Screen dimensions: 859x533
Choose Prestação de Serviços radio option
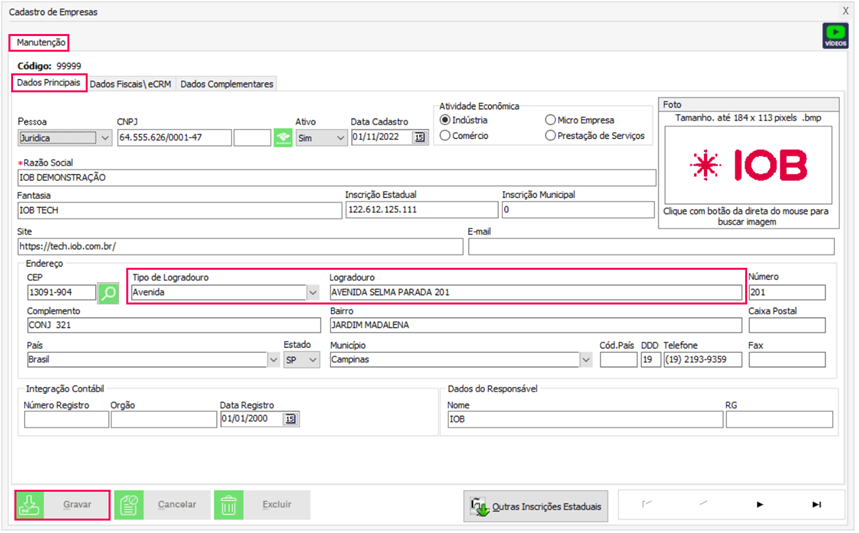pos(550,136)
